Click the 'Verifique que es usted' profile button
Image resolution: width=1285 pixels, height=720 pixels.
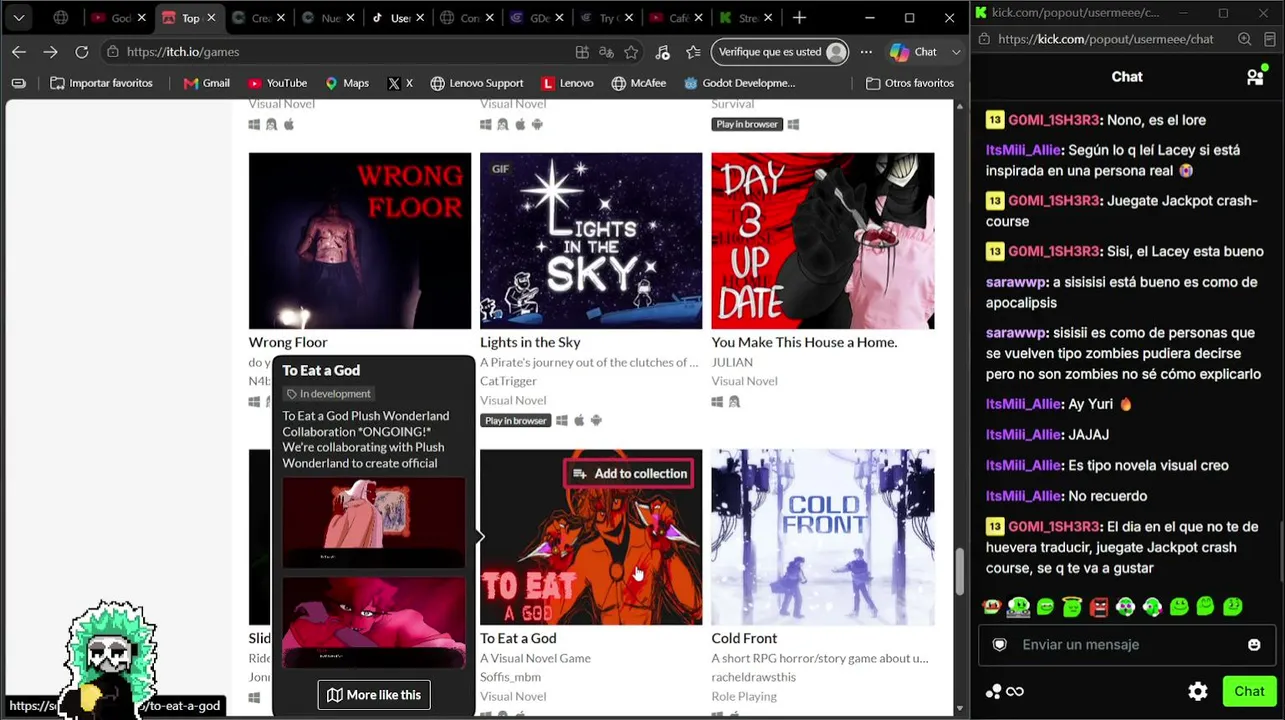click(780, 52)
